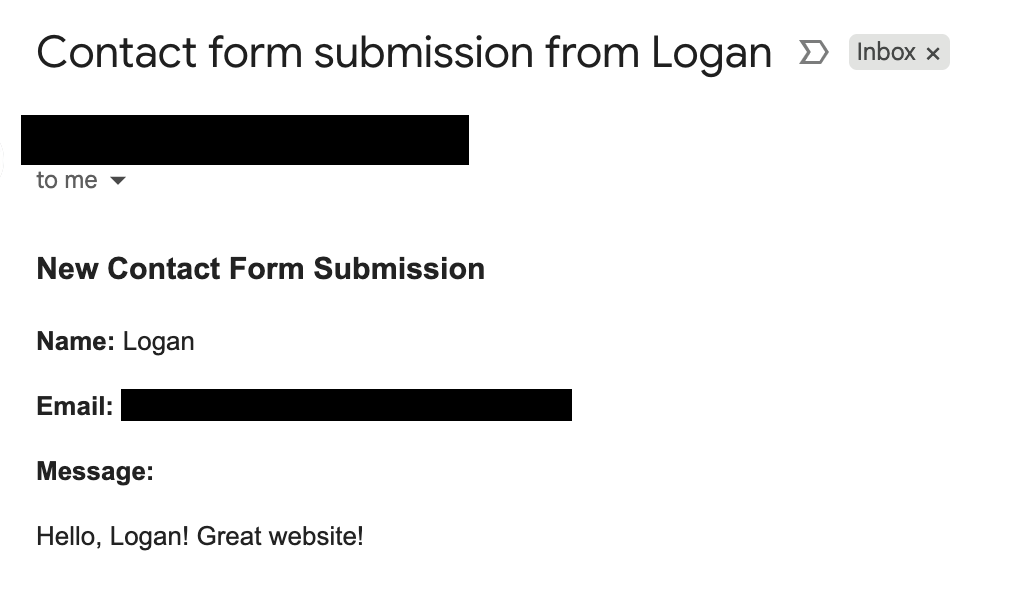Select the name value "Logan" after Name:
The height and width of the screenshot is (616, 1022).
(158, 342)
